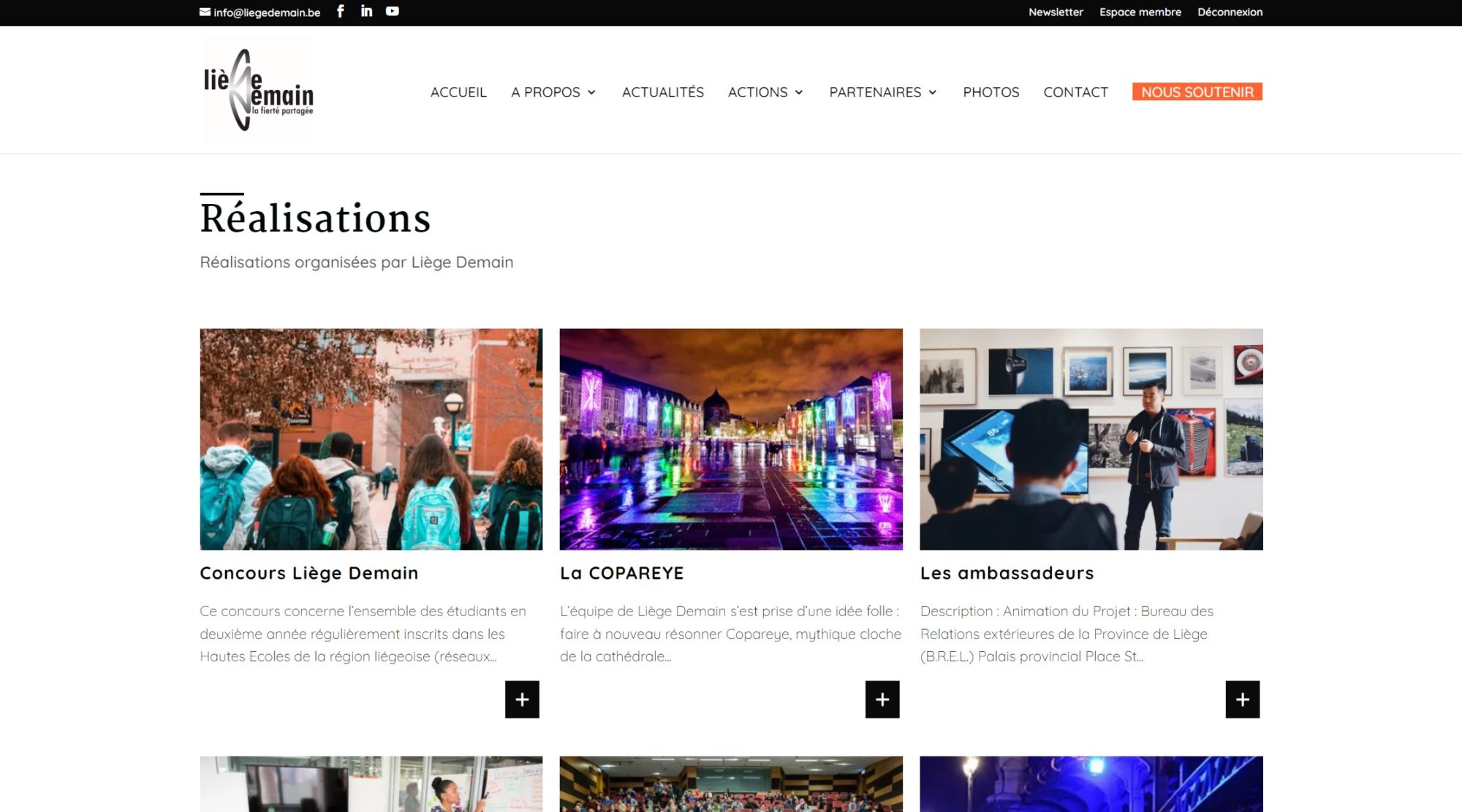Click the Liège Demain logo
The width and height of the screenshot is (1462, 812).
pos(257,90)
